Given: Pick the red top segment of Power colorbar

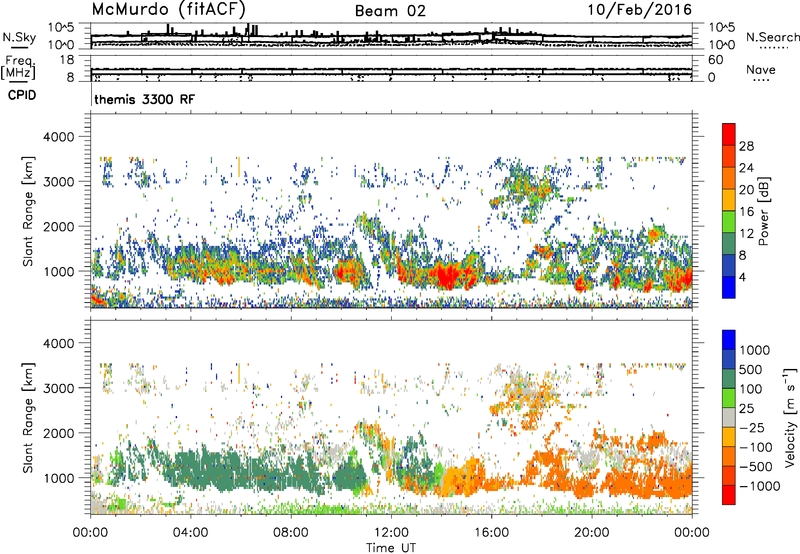Looking at the screenshot, I should coord(729,135).
